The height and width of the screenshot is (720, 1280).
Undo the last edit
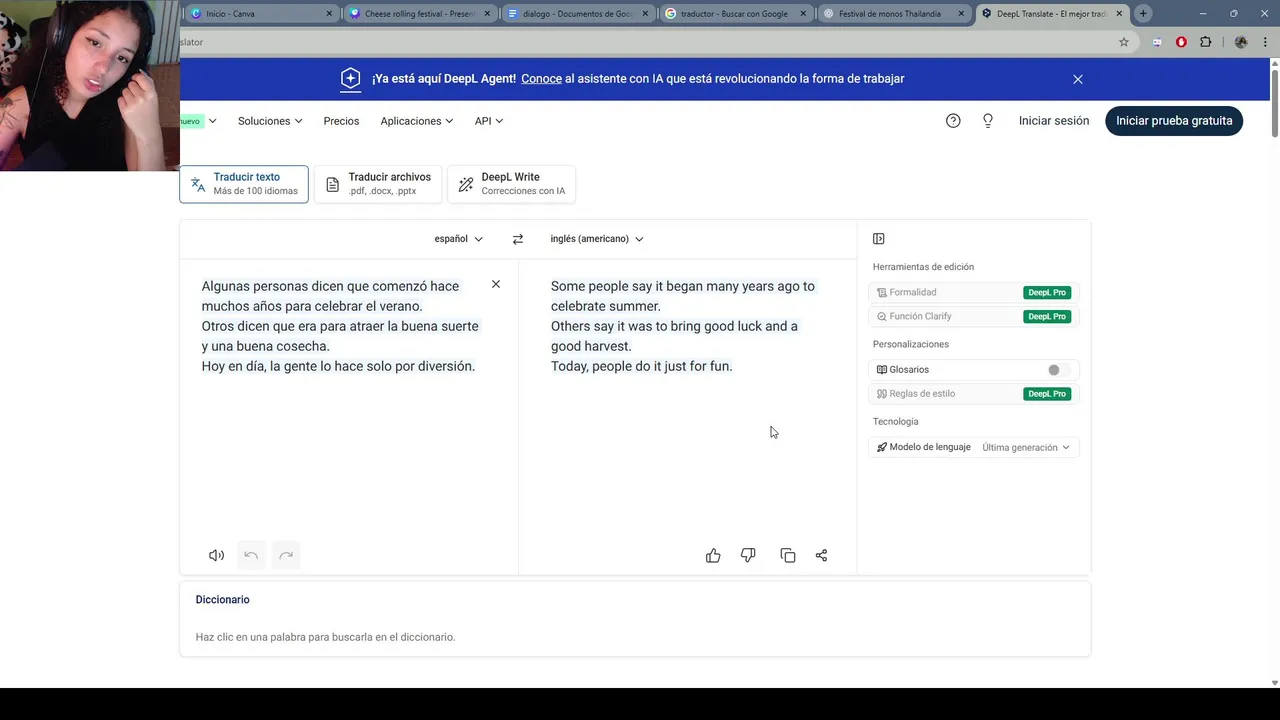tap(251, 556)
